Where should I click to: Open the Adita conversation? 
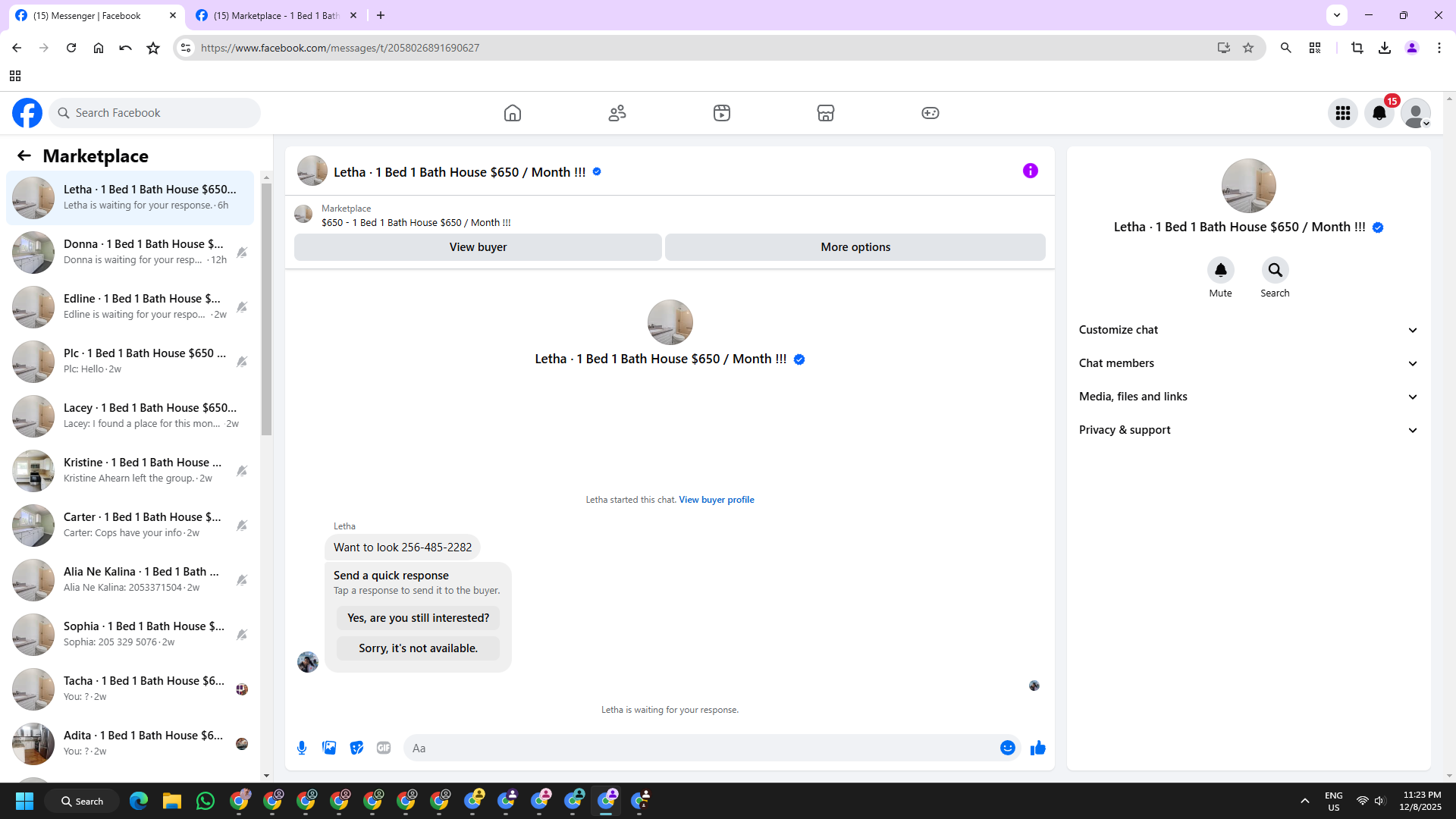click(x=130, y=744)
